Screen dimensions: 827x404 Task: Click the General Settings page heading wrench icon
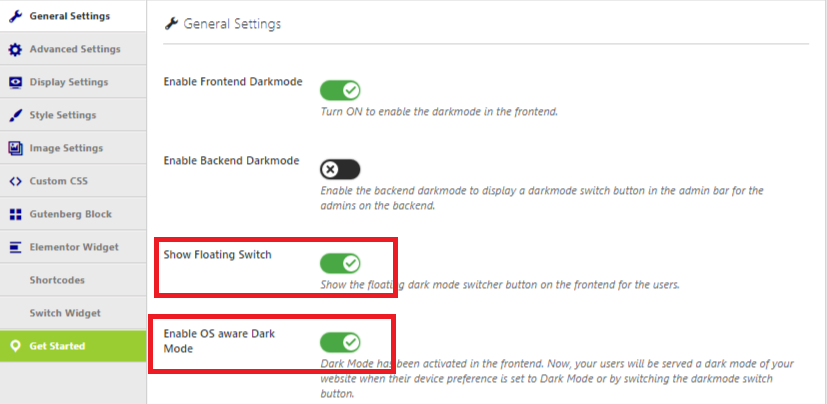tap(172, 23)
